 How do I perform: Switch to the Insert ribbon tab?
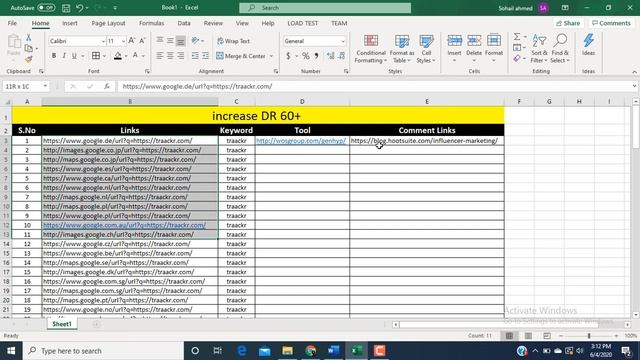click(x=70, y=23)
